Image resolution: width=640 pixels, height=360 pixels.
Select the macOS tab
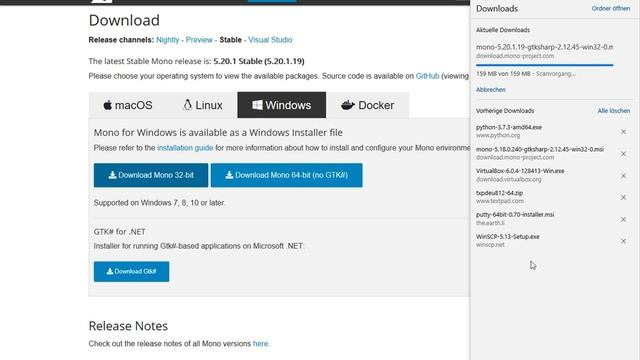[x=128, y=105]
